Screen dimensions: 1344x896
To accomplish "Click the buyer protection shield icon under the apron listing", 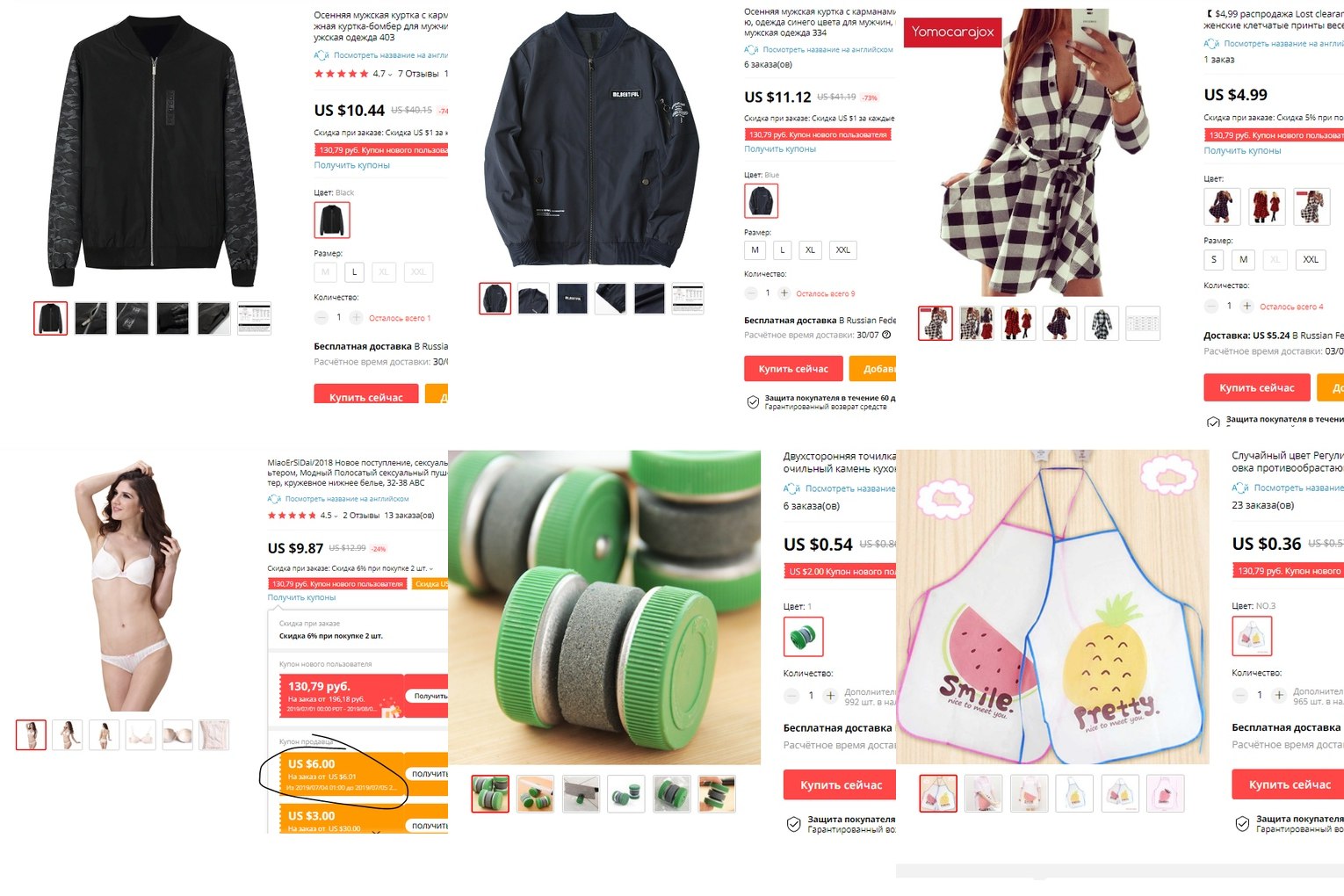I will pyautogui.click(x=1242, y=824).
